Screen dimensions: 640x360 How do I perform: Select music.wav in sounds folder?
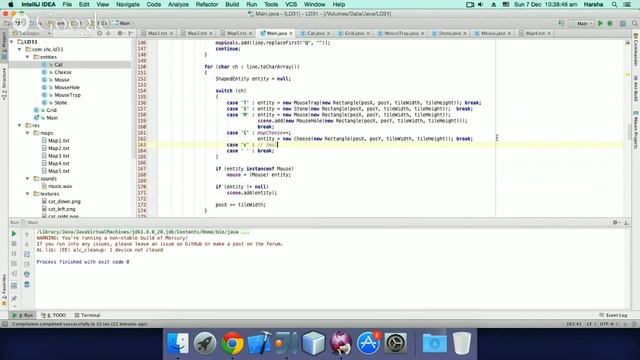(x=60, y=186)
